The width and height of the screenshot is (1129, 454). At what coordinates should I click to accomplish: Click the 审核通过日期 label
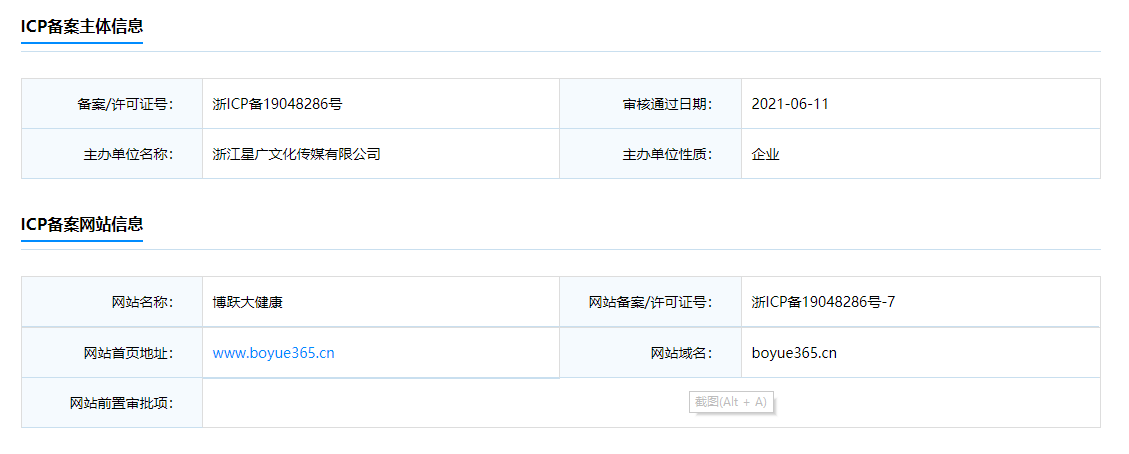pyautogui.click(x=667, y=104)
